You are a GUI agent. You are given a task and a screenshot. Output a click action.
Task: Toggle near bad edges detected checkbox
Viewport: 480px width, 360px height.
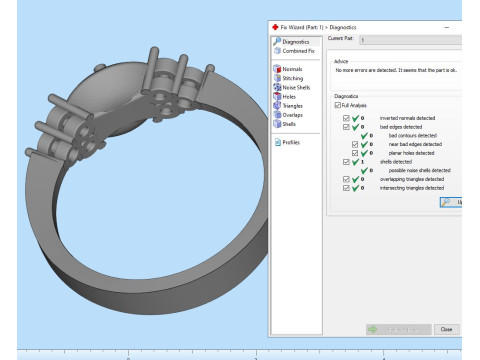[x=355, y=144]
